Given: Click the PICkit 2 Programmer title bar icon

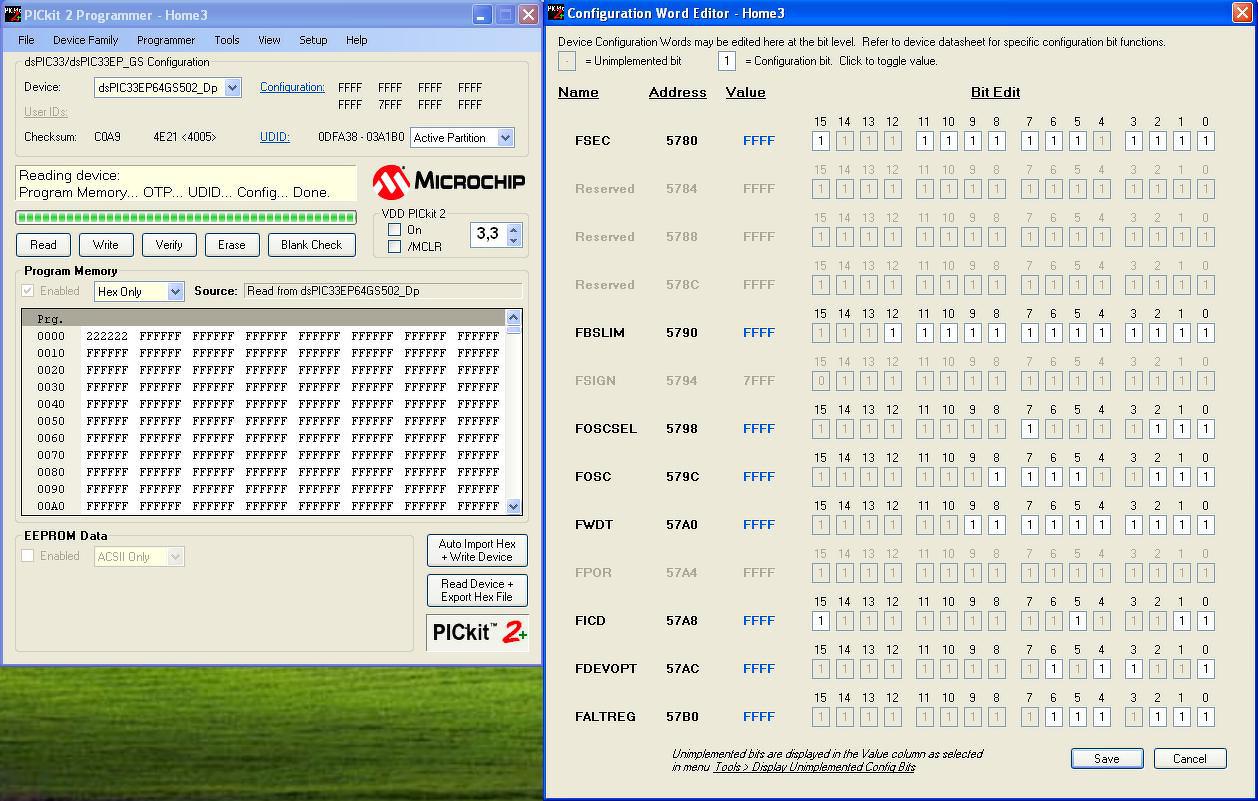Looking at the screenshot, I should click(13, 15).
